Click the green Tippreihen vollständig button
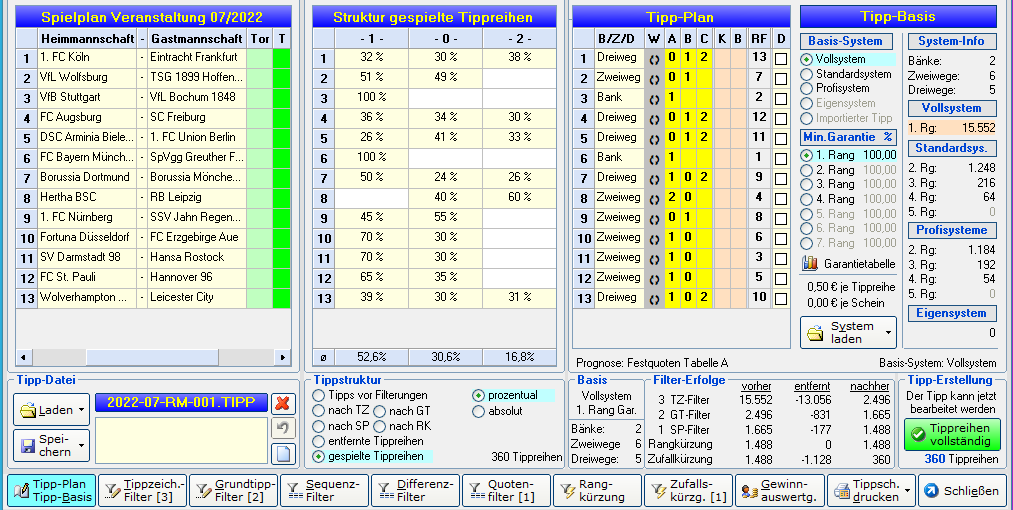 pyautogui.click(x=952, y=434)
